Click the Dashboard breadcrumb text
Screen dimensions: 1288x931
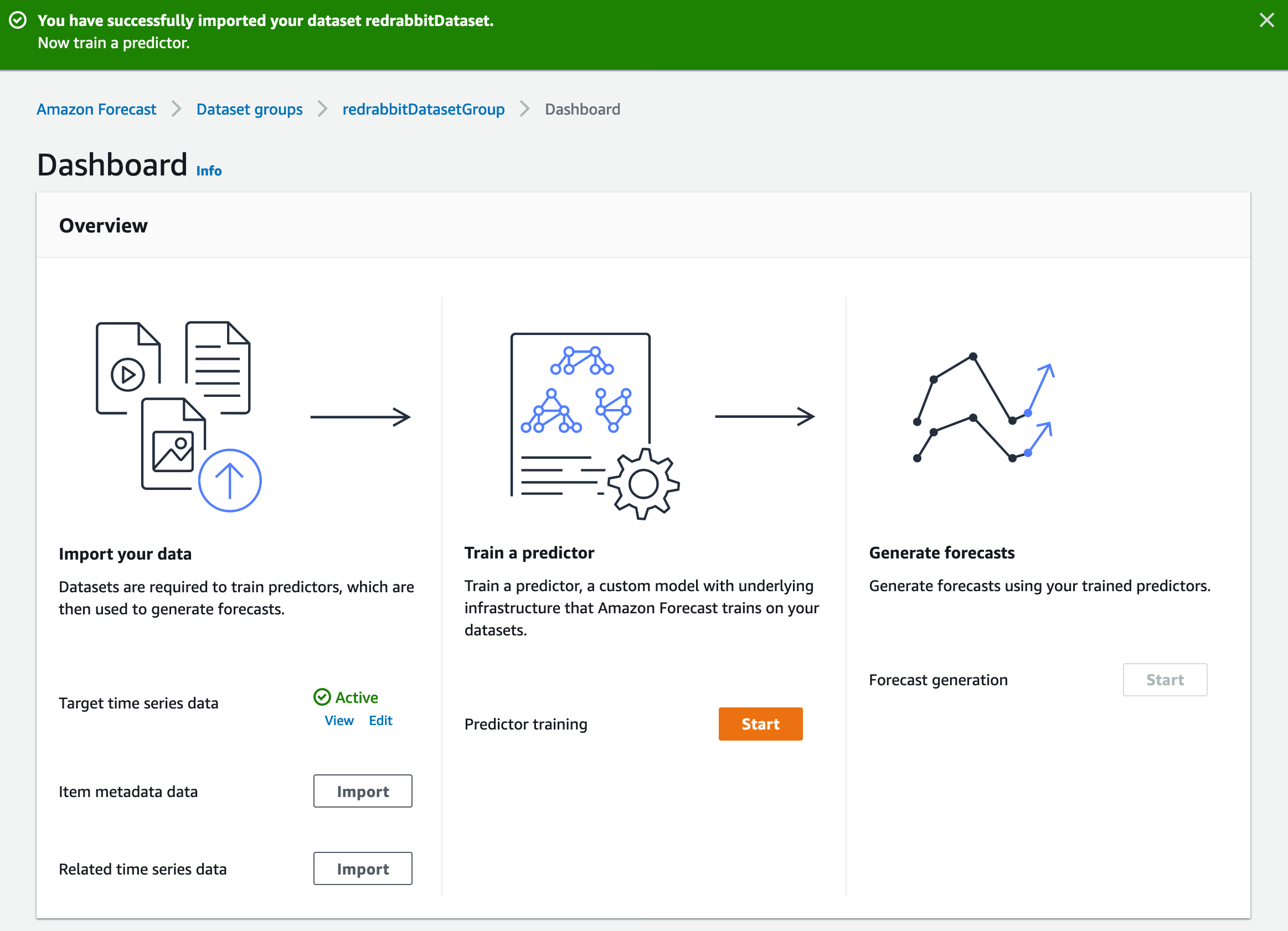click(582, 109)
